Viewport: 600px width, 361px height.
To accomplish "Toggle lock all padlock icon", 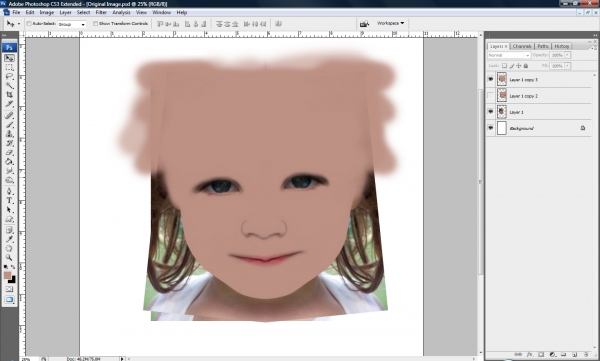I will [526, 66].
